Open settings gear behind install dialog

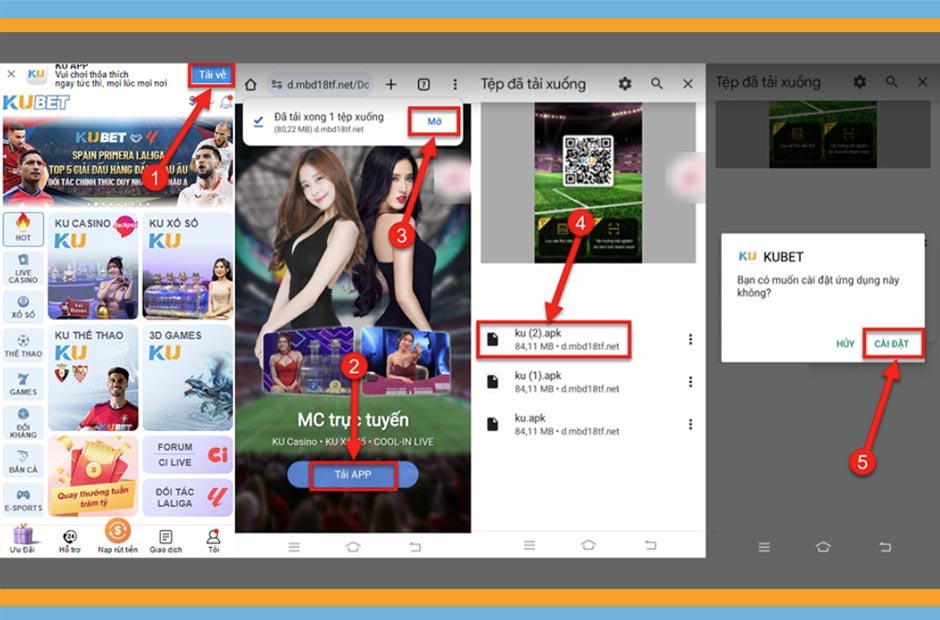point(860,82)
